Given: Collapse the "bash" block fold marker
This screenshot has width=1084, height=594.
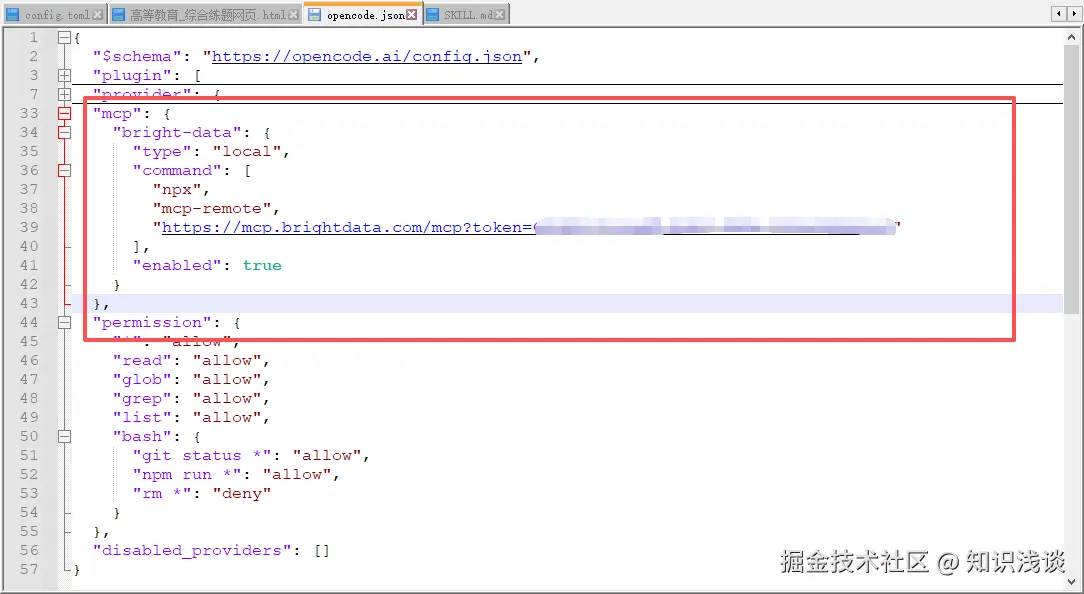Looking at the screenshot, I should (x=64, y=436).
